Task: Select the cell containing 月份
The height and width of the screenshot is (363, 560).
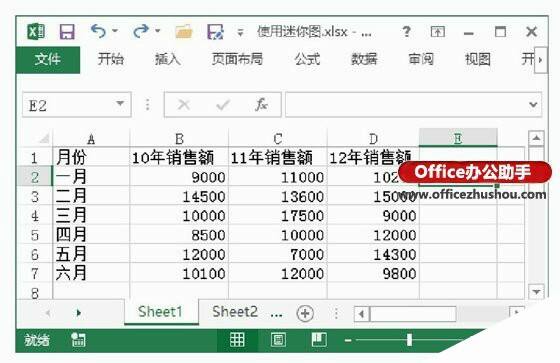Action: tap(91, 158)
